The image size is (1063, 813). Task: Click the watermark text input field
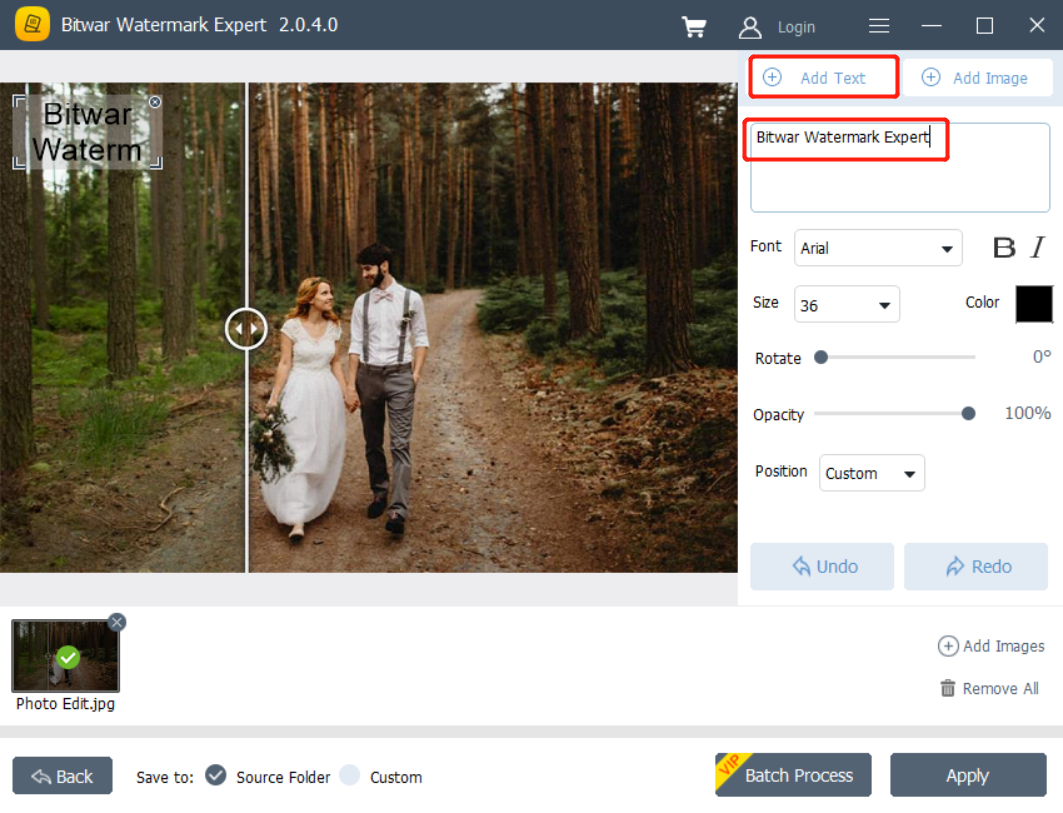(900, 167)
